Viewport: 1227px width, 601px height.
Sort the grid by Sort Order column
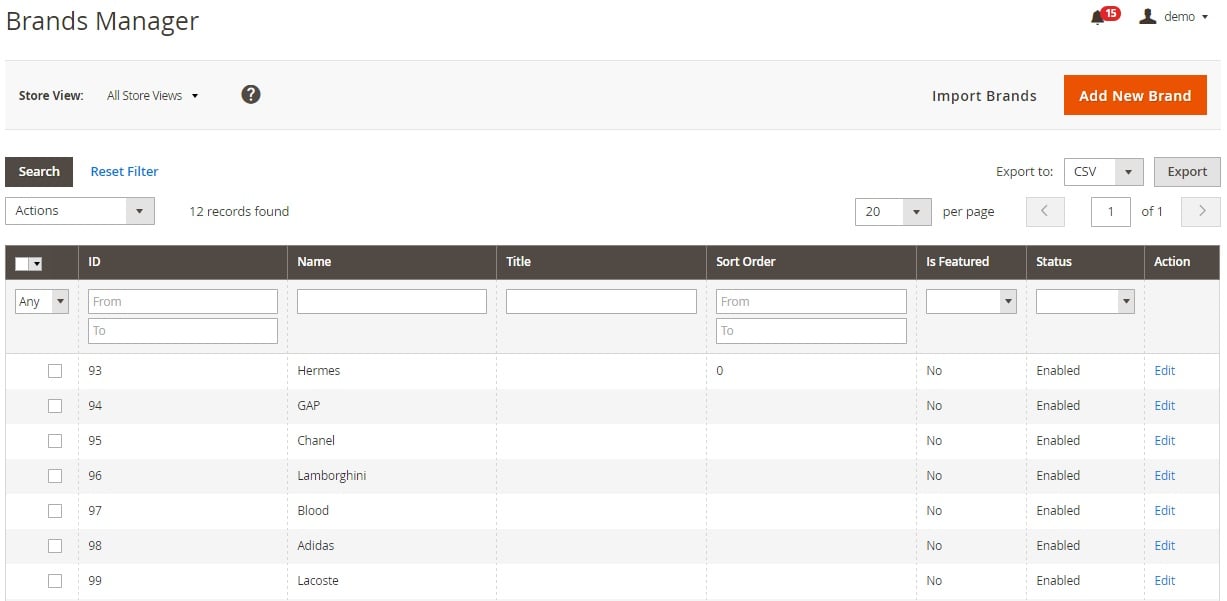point(811,262)
